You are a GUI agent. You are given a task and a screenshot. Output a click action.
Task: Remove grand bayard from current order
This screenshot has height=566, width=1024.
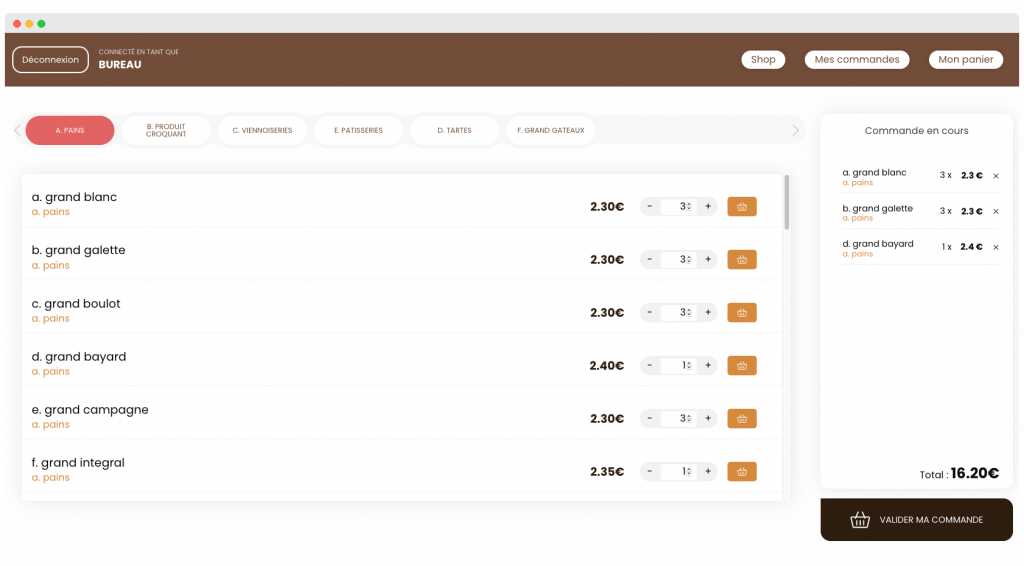[x=996, y=247]
